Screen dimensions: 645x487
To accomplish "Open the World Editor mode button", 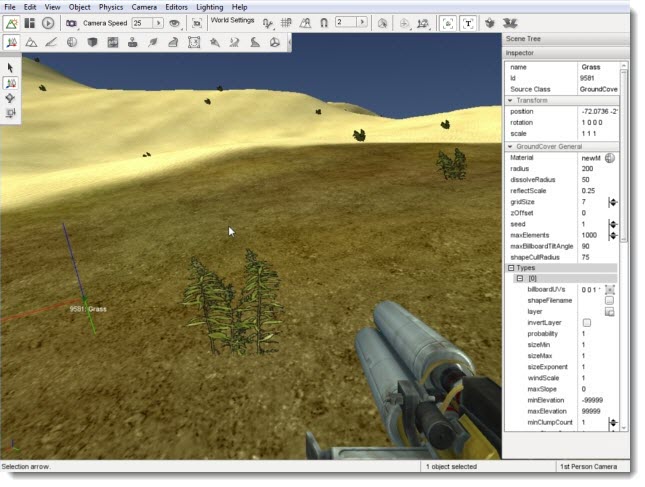I will [12, 23].
